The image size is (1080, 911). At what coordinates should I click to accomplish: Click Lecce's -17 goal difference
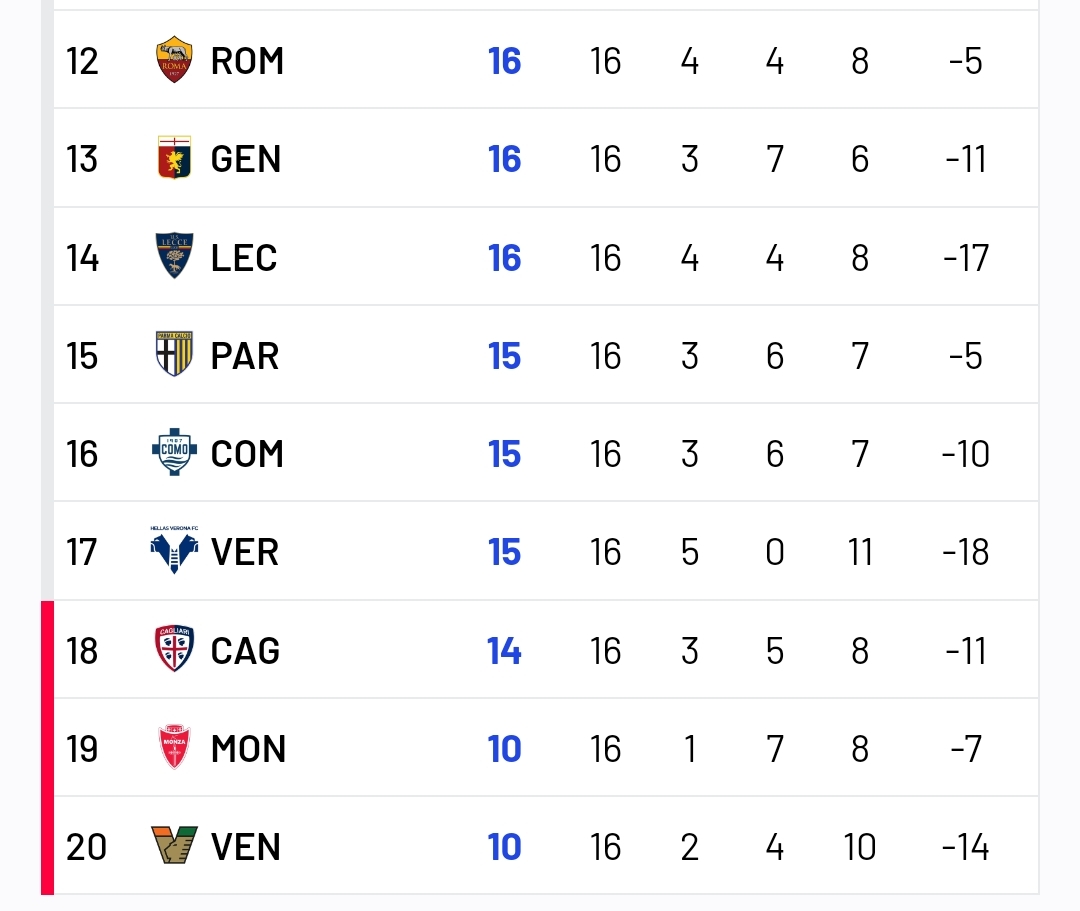click(966, 258)
